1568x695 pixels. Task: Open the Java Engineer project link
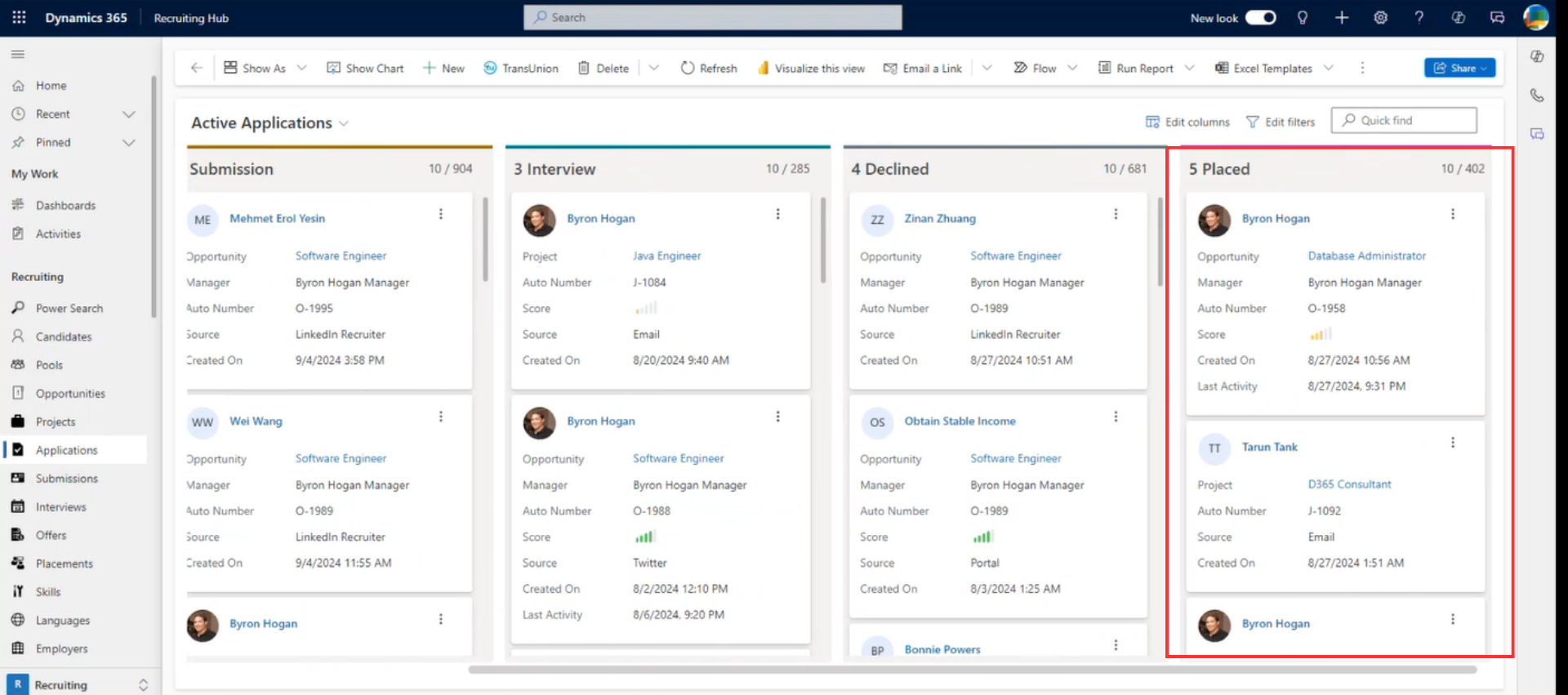click(666, 256)
